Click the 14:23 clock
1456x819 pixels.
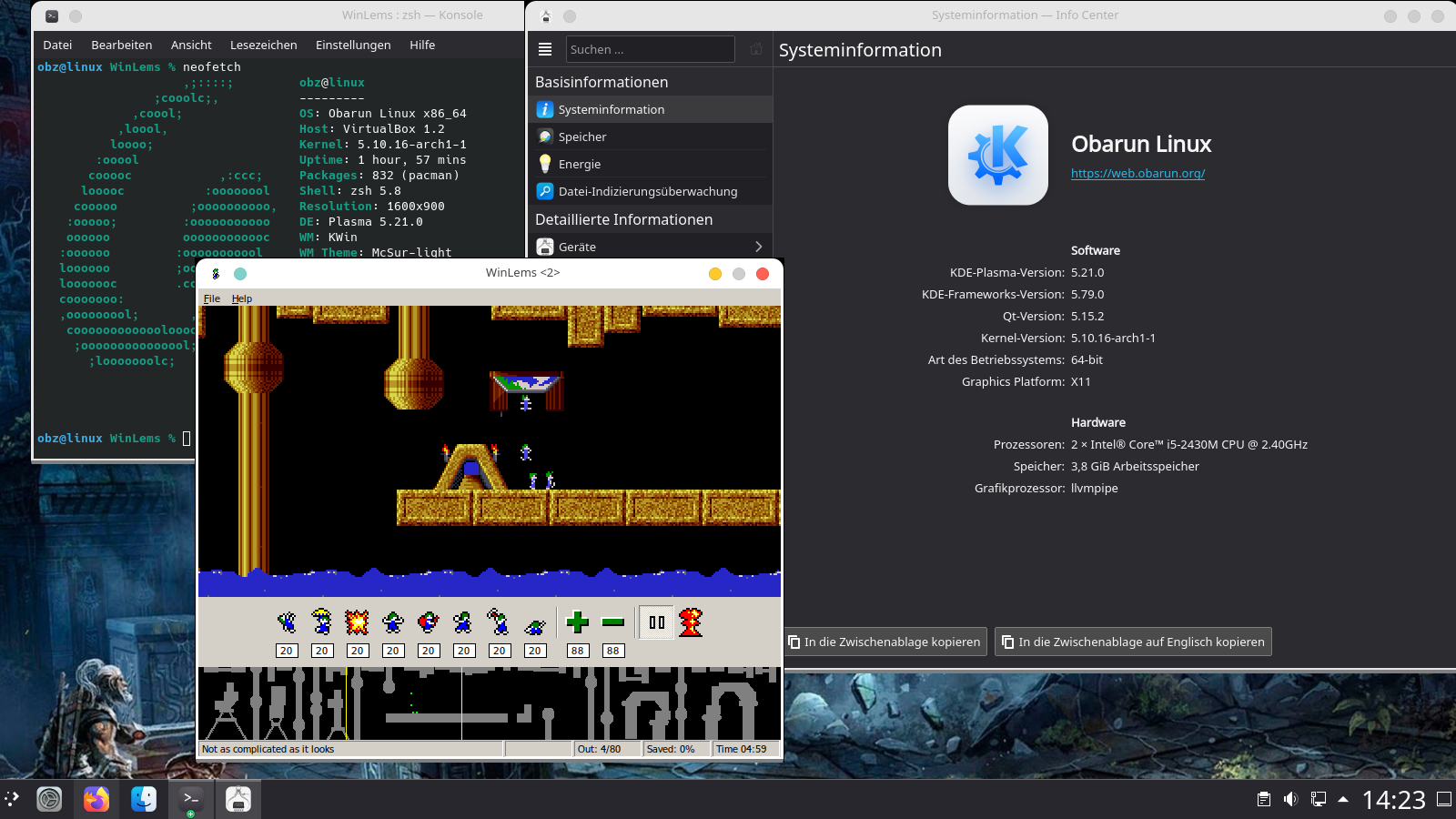(x=1393, y=800)
